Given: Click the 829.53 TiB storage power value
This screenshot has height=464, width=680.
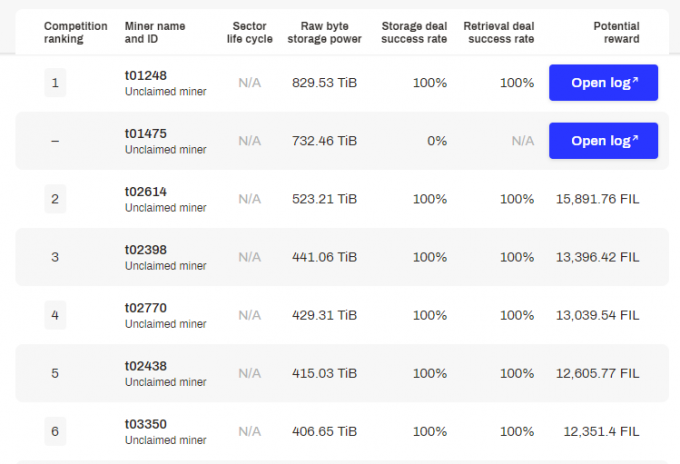Looking at the screenshot, I should (324, 83).
